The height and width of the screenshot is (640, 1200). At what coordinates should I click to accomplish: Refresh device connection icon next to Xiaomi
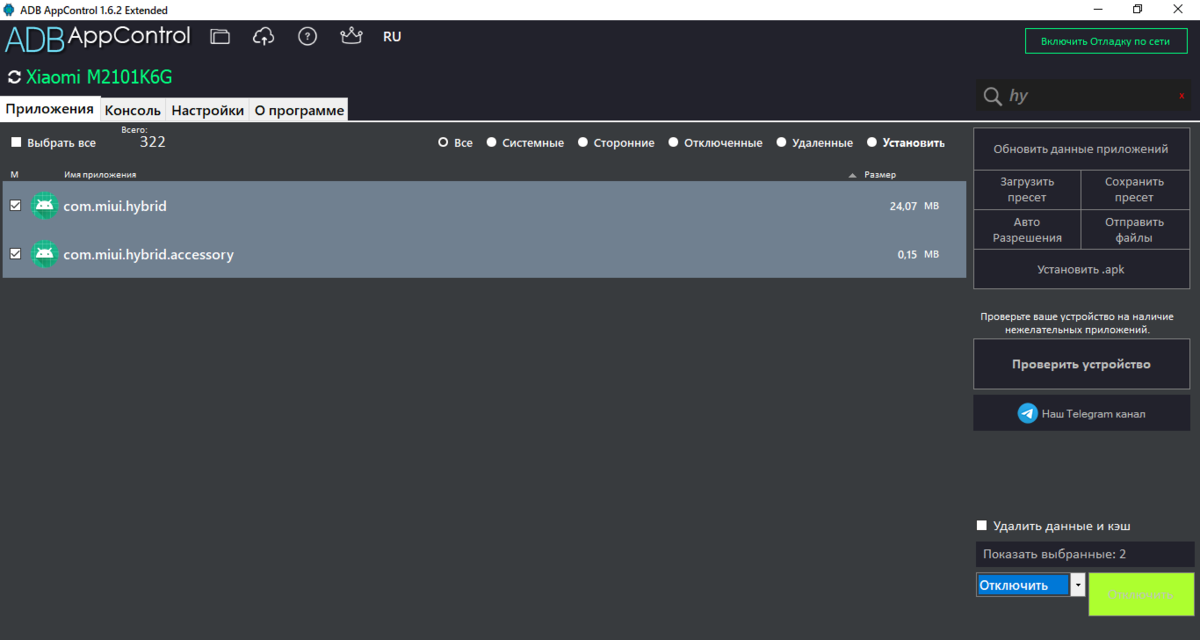point(14,77)
